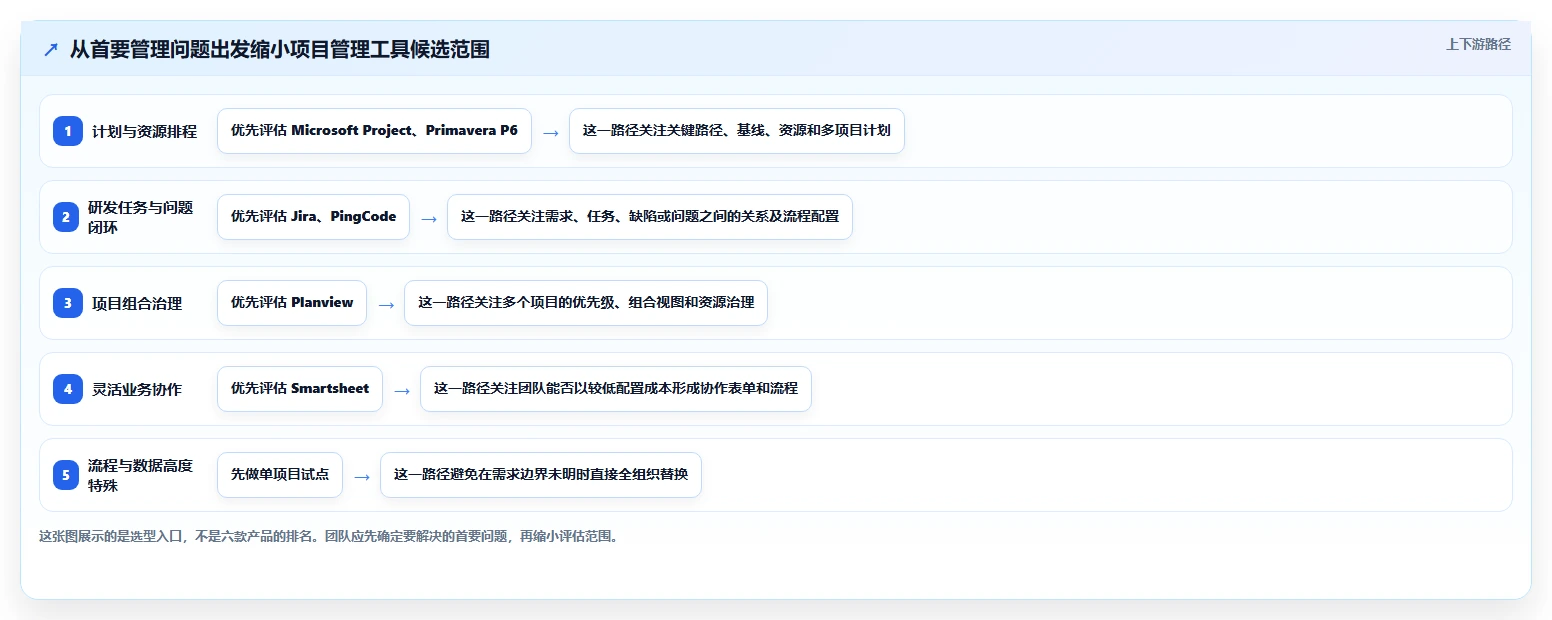Click the 优先评估 Microsoft Project、Primavera P6 box
This screenshot has width=1552, height=620.
(374, 131)
